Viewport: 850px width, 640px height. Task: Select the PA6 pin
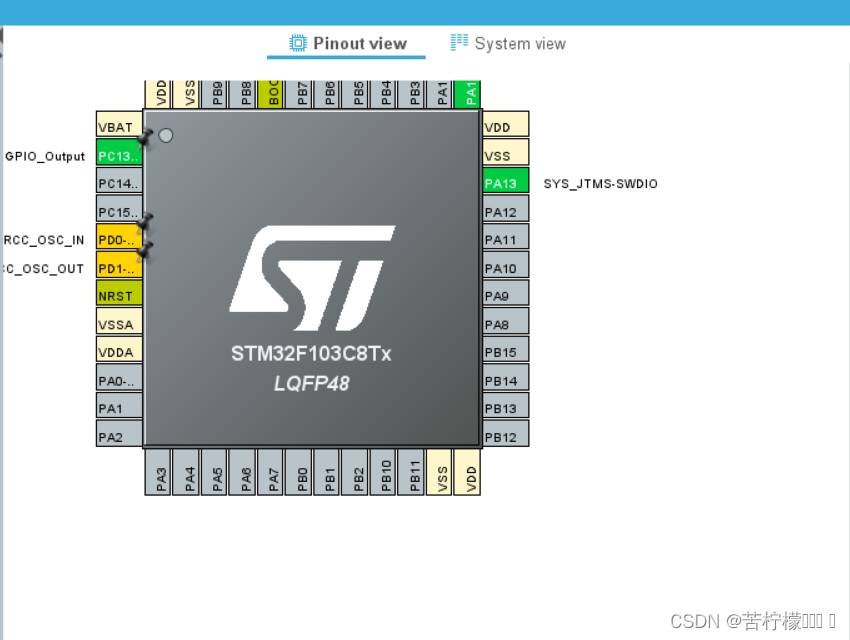coord(242,472)
